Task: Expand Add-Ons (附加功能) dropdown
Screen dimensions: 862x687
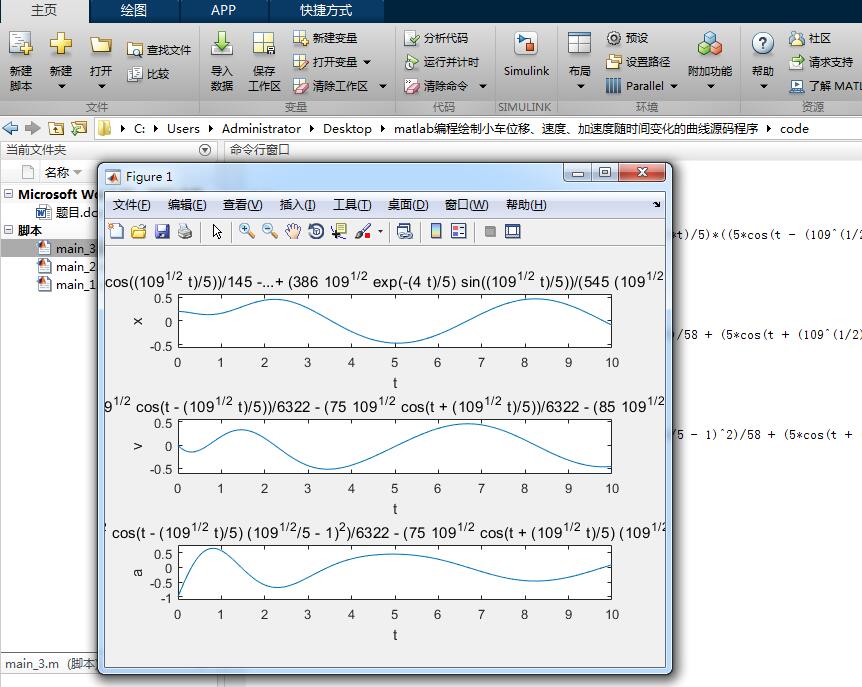Action: pos(710,86)
